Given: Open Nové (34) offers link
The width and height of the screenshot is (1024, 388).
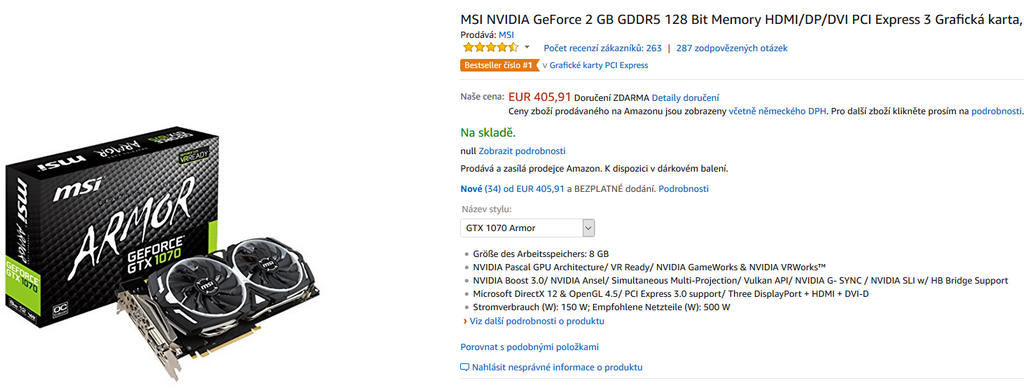Looking at the screenshot, I should click(x=480, y=189).
